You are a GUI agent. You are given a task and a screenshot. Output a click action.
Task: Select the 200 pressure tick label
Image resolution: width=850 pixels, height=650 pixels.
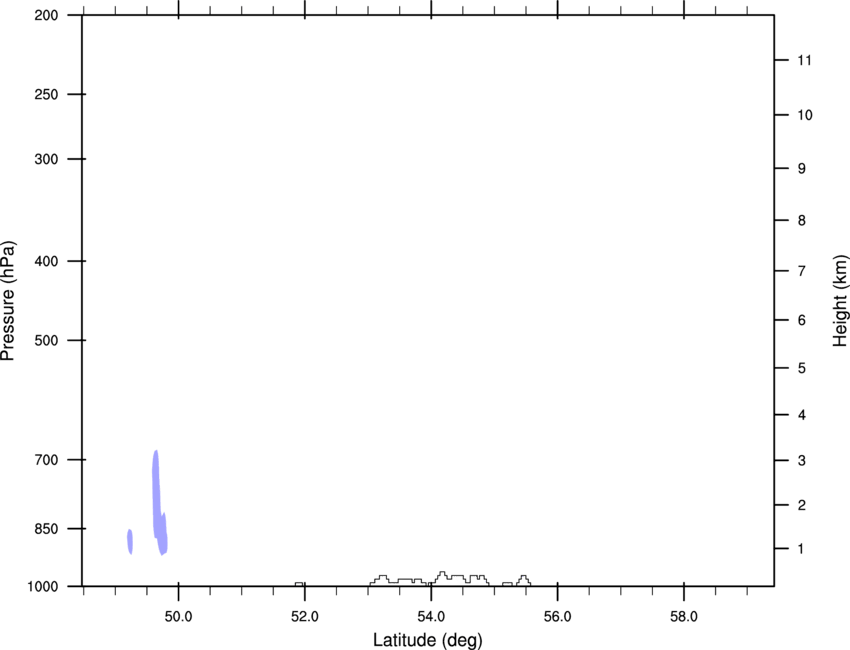coord(46,15)
